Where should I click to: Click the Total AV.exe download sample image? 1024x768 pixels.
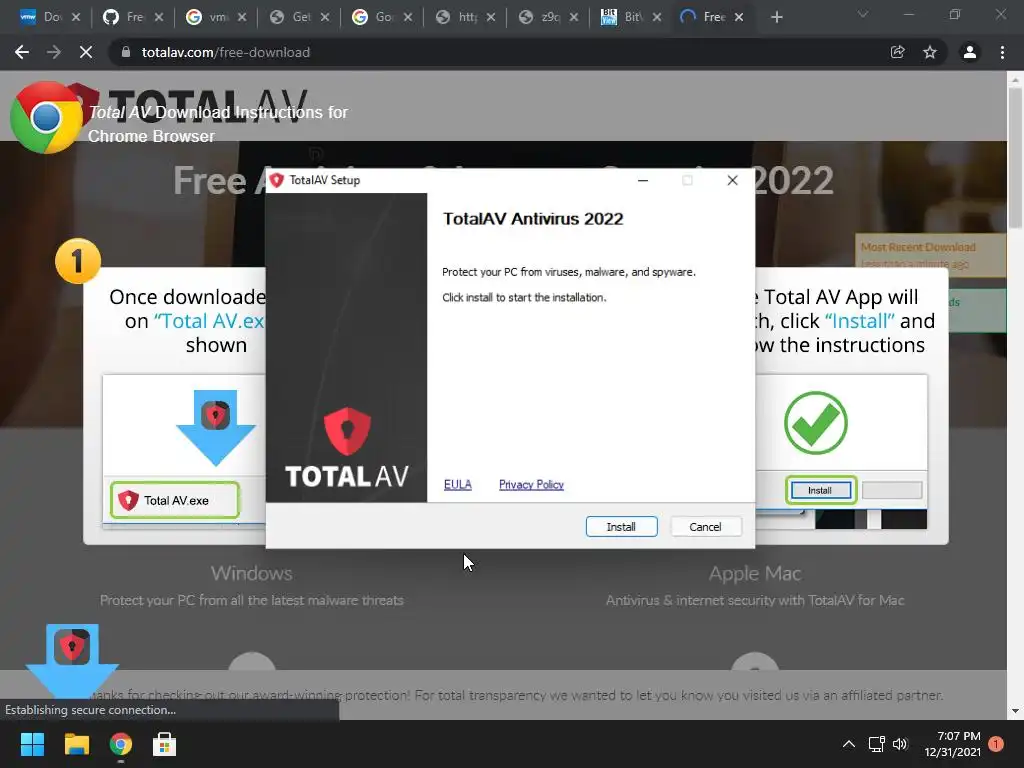coord(175,500)
